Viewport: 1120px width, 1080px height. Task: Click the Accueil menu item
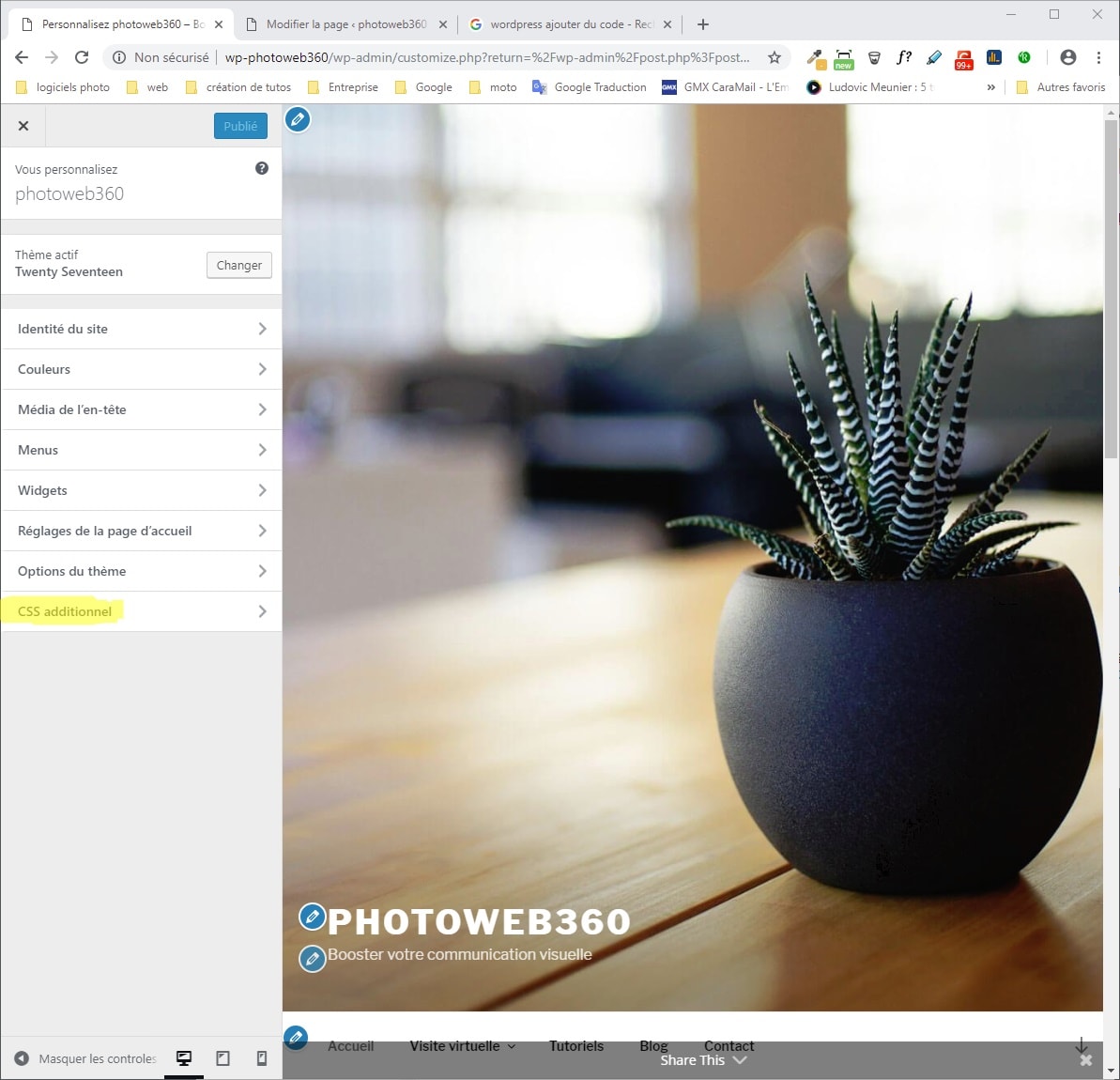pyautogui.click(x=351, y=1045)
